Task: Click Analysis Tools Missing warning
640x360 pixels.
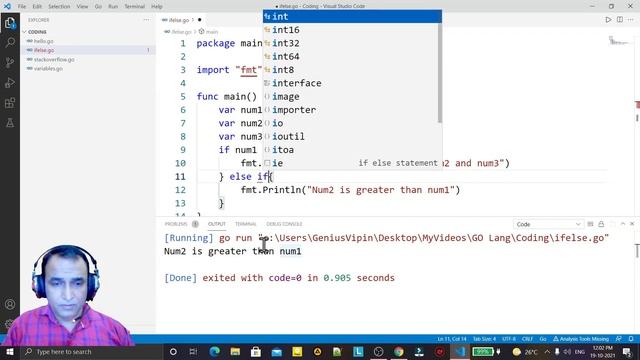Action: pyautogui.click(x=581, y=339)
